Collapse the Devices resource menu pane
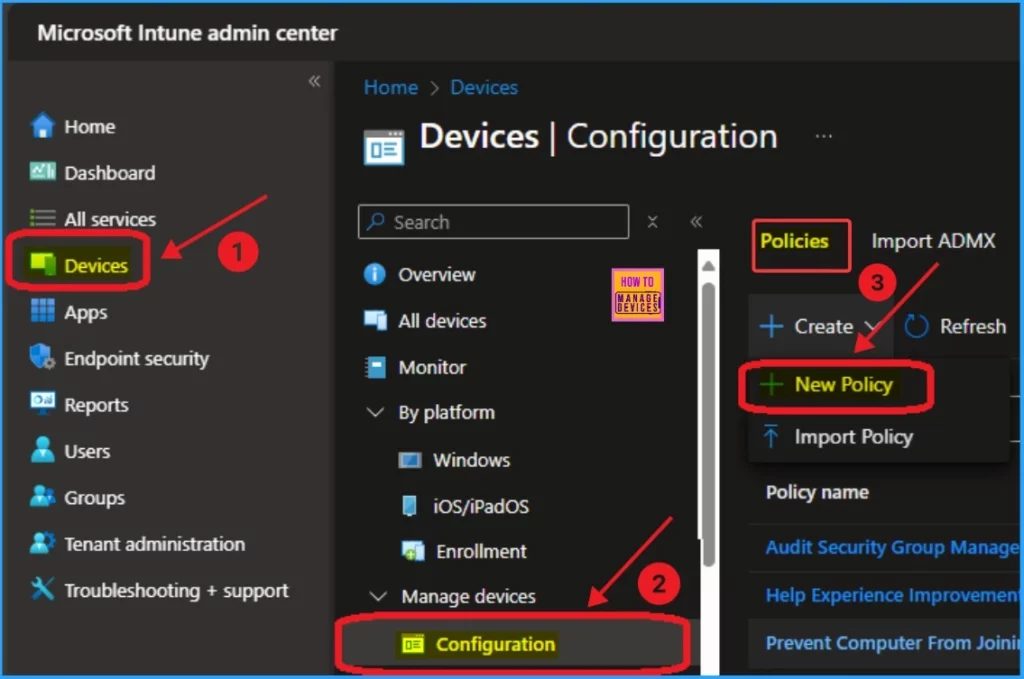Viewport: 1024px width, 679px height. point(696,222)
